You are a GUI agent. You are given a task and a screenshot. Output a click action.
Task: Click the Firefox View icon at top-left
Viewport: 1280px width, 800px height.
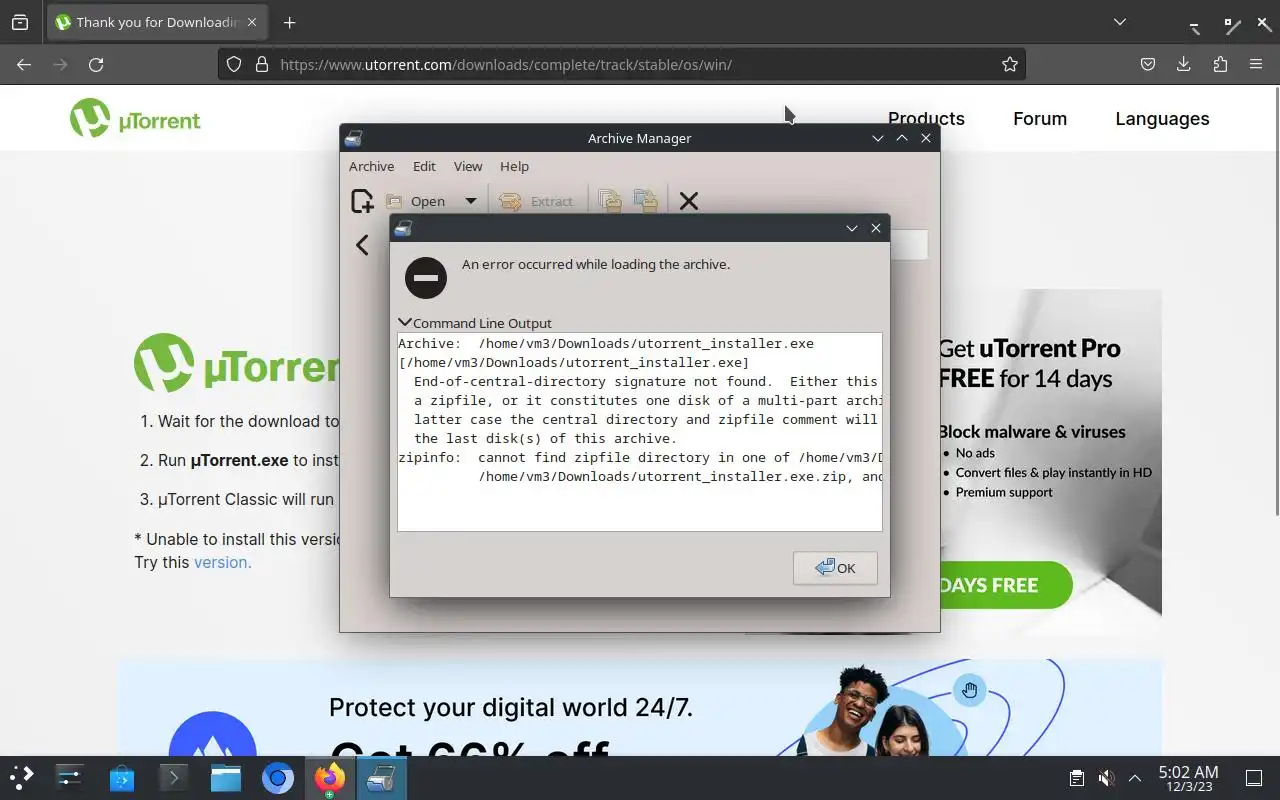(20, 22)
